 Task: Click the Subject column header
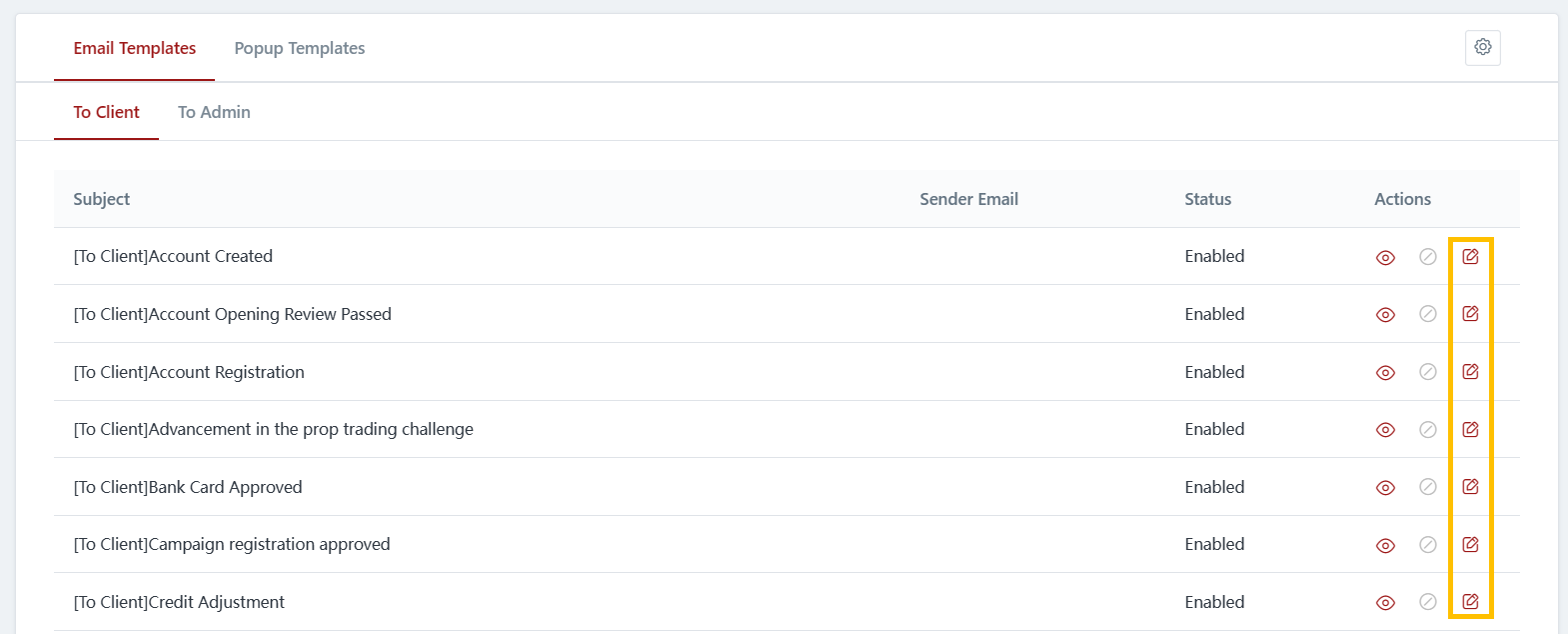[101, 199]
